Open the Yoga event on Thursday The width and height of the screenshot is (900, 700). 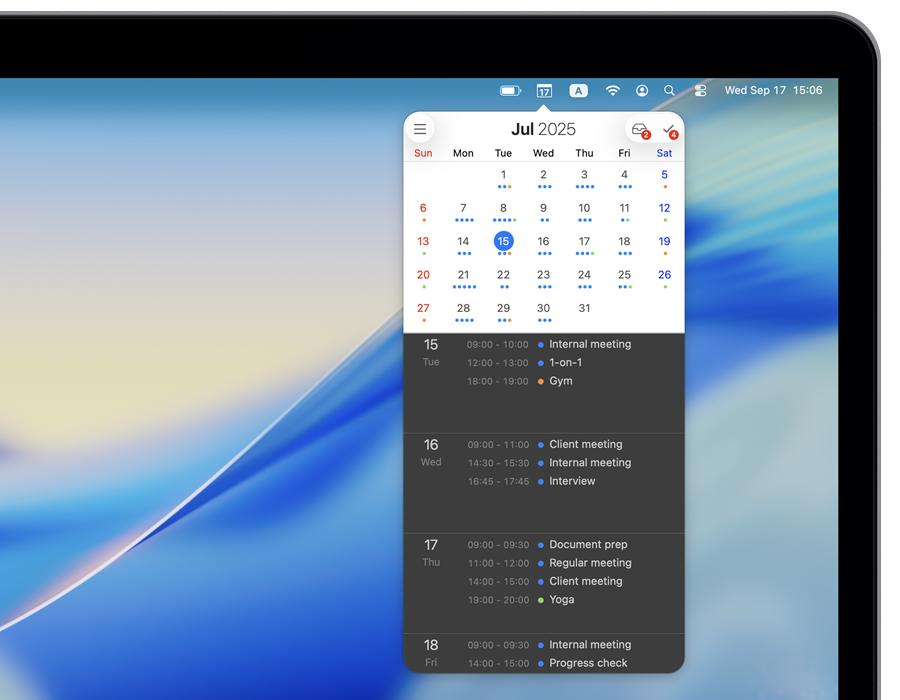click(562, 600)
